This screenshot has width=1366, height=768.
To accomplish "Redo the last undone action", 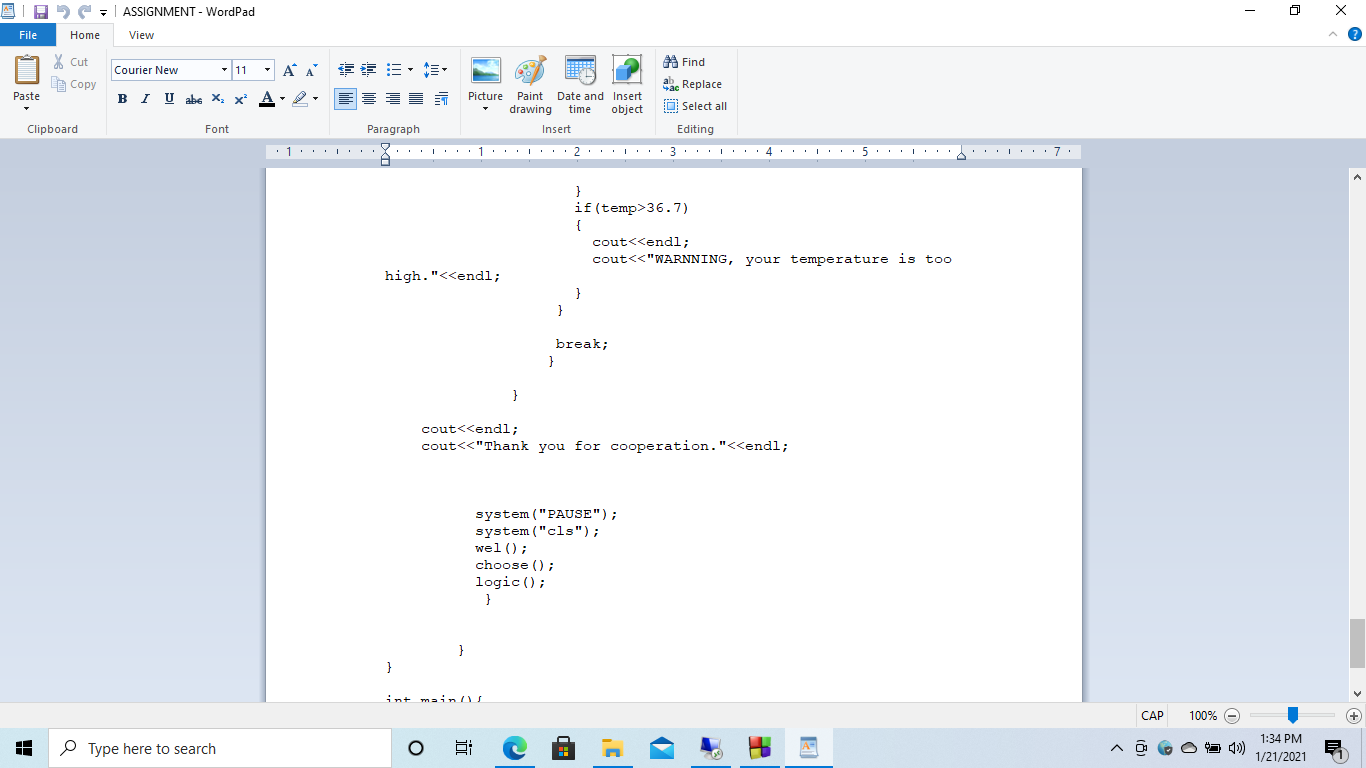I will point(84,11).
